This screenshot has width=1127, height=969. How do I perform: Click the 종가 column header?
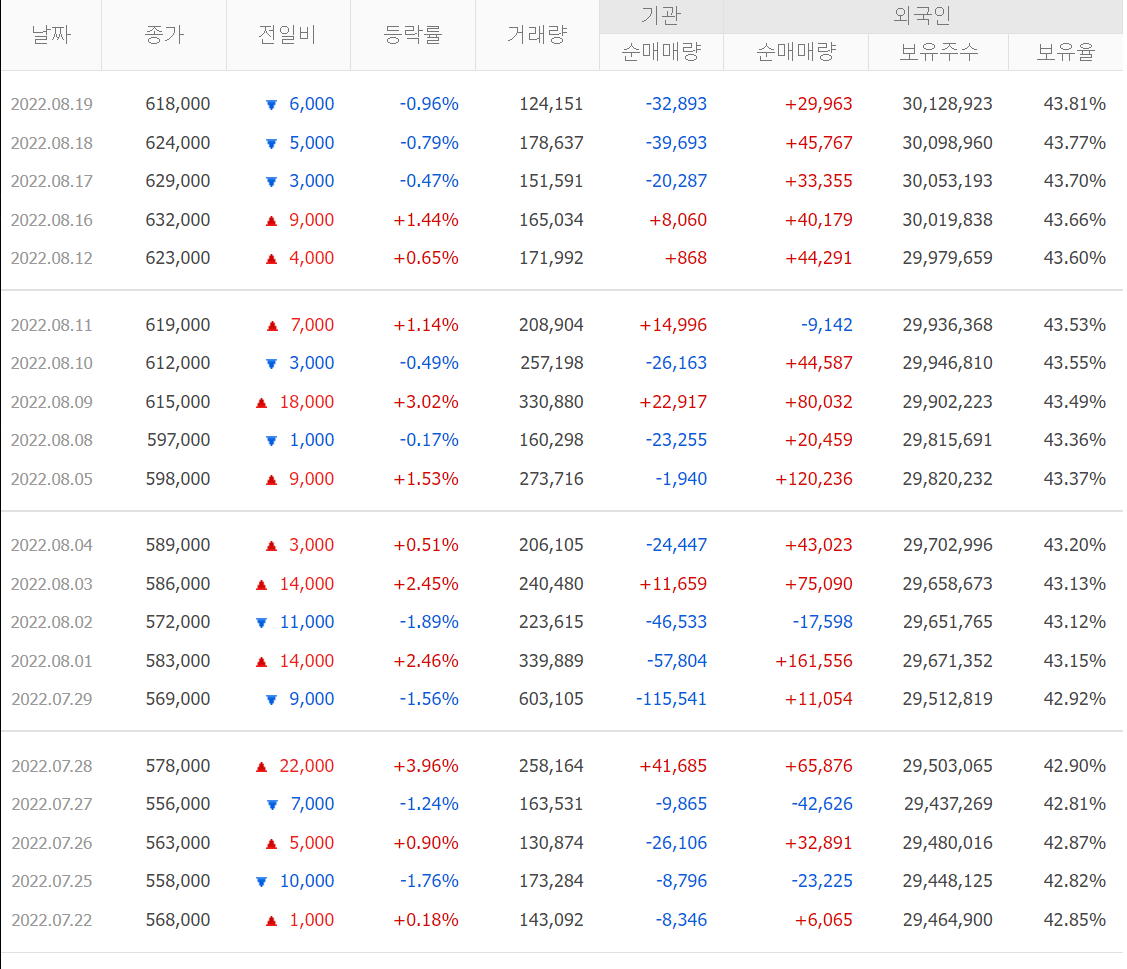point(164,35)
